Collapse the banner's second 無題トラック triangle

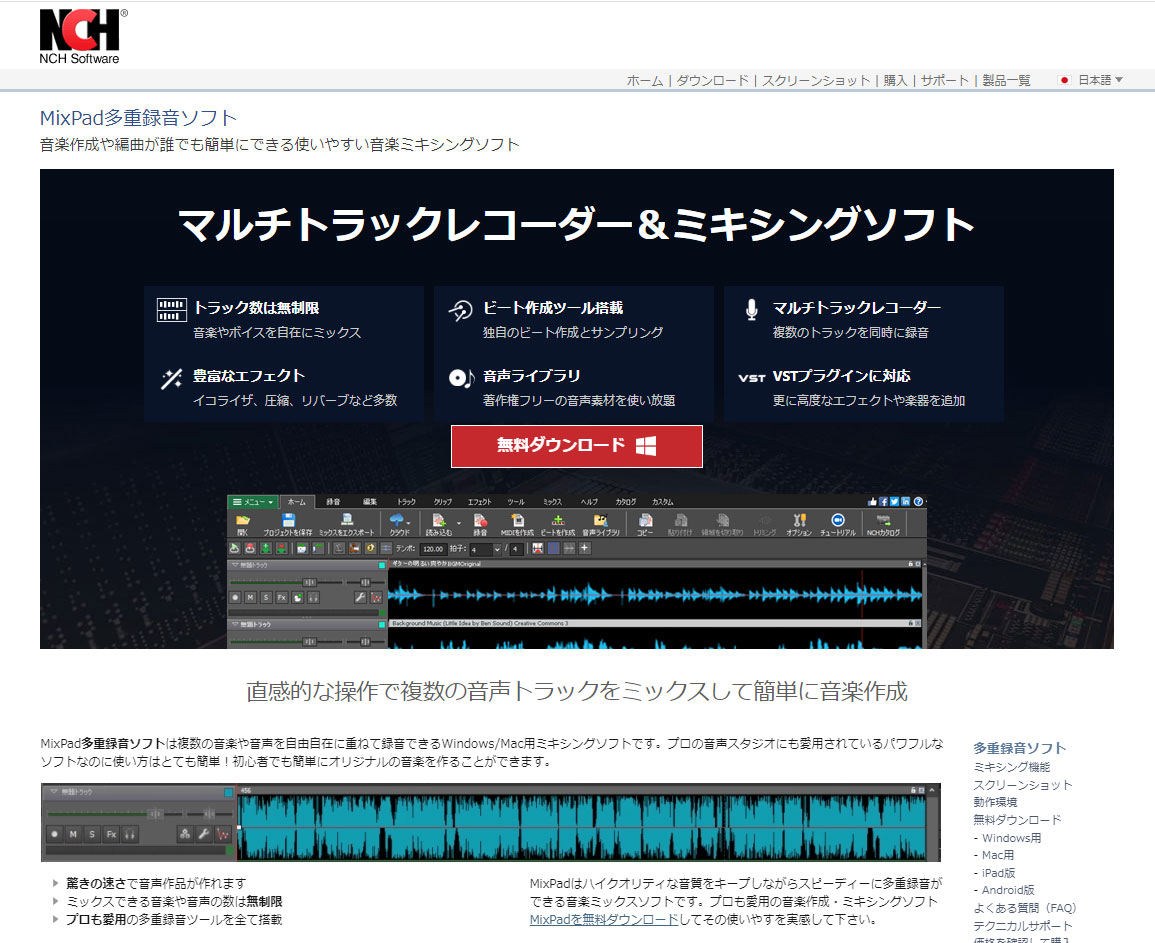[235, 624]
